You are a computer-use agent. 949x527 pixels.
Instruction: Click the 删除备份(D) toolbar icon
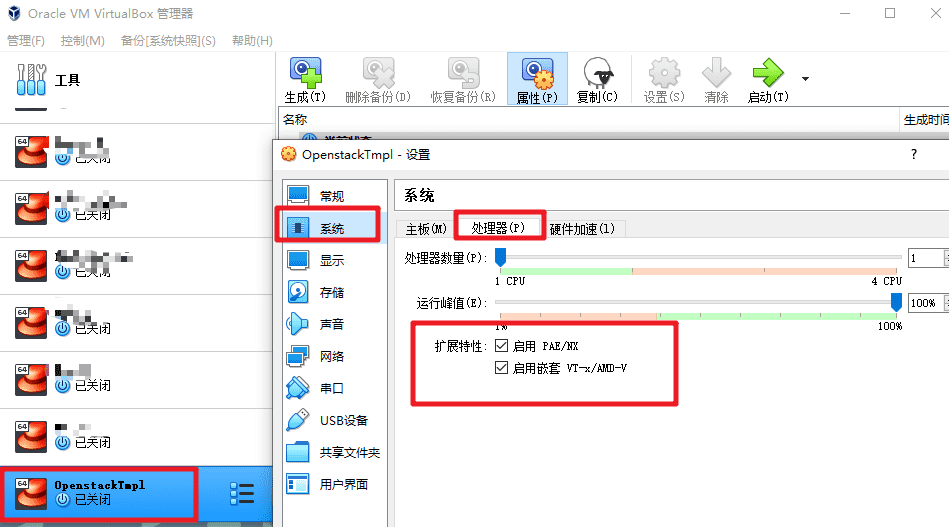[378, 73]
